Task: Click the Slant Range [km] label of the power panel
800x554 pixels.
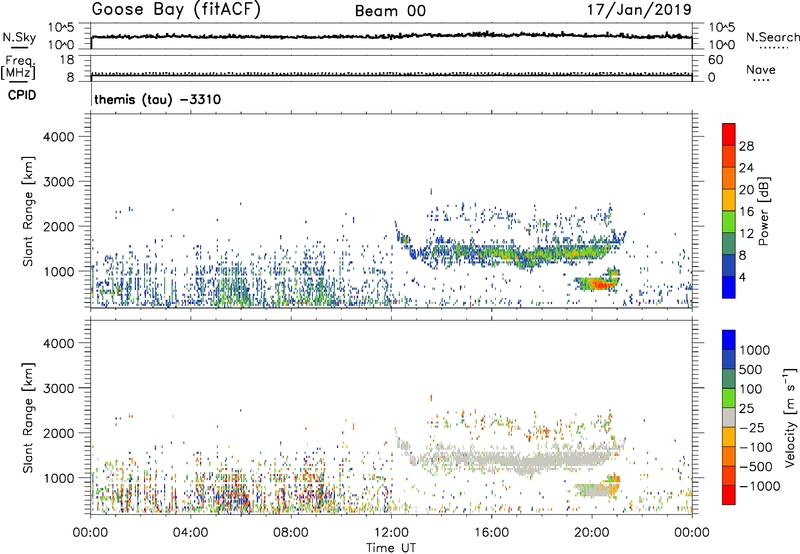Action: pos(28,211)
